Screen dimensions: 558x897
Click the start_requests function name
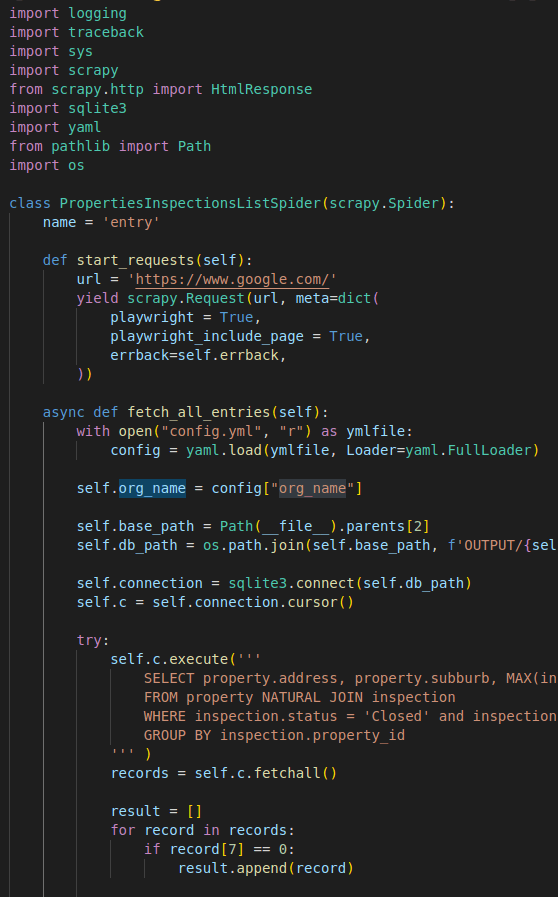[136, 260]
